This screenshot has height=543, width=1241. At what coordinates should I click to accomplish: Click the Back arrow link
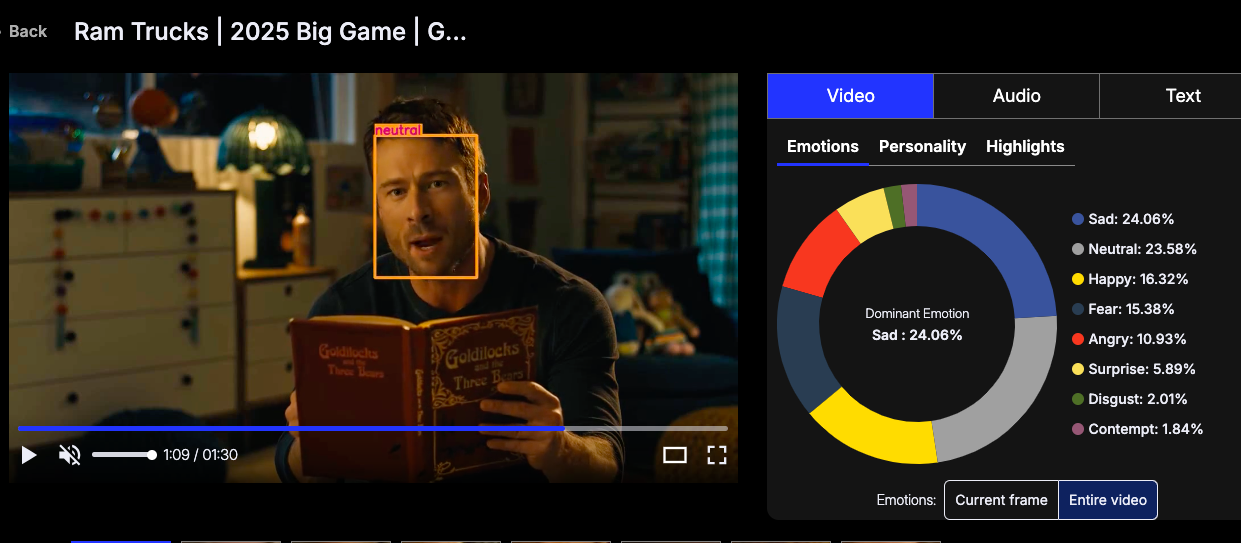pyautogui.click(x=24, y=31)
